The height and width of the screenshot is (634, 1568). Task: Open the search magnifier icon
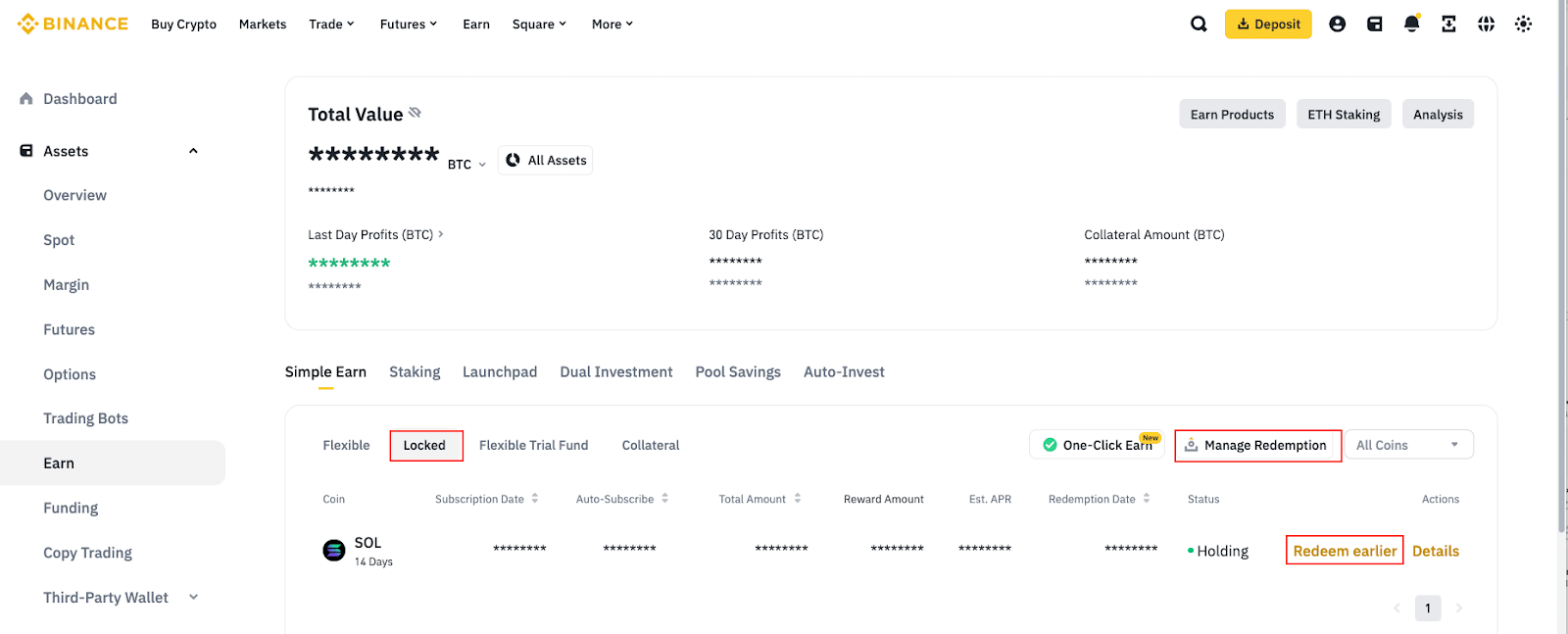point(1199,24)
